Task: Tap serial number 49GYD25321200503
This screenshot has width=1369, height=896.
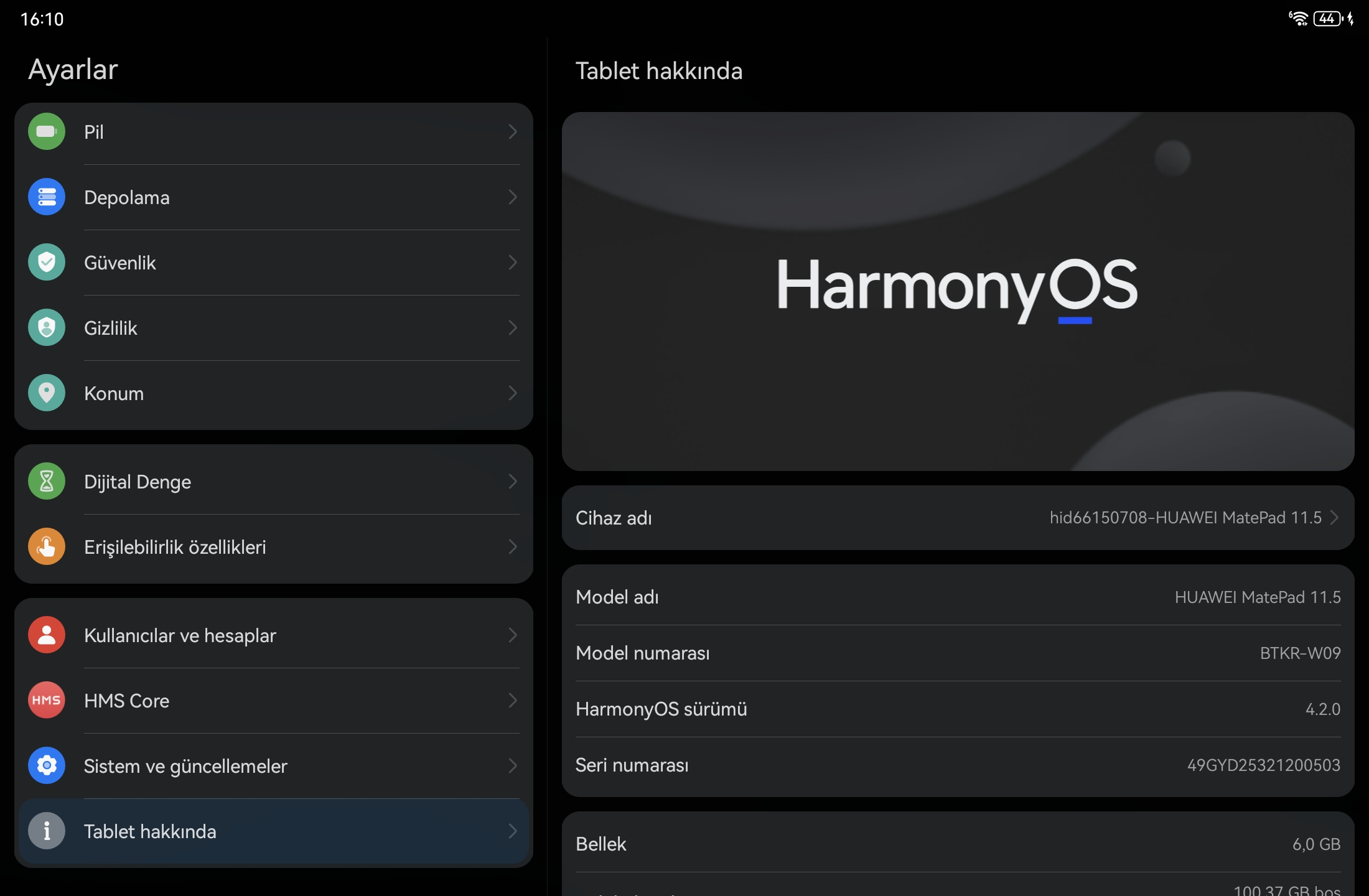Action: click(1264, 765)
